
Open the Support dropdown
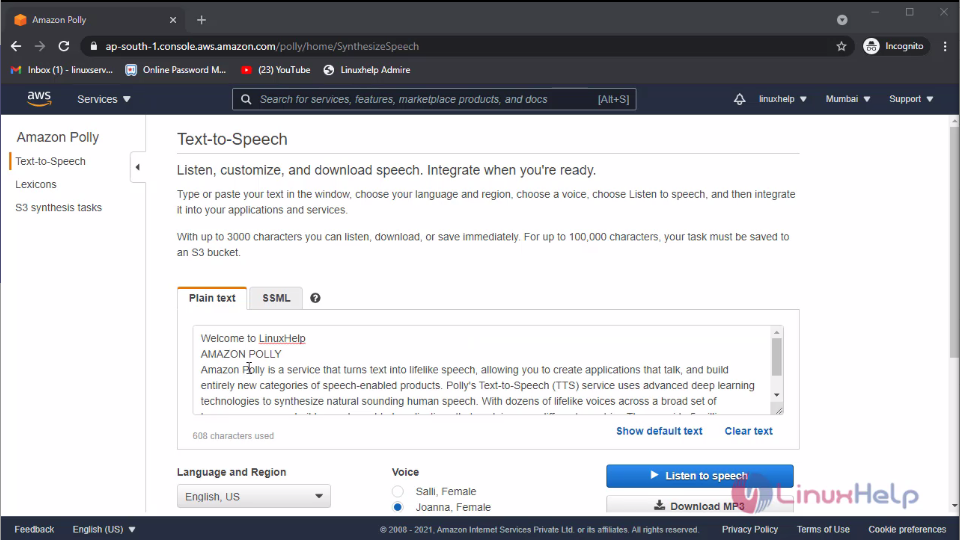[x=911, y=99]
